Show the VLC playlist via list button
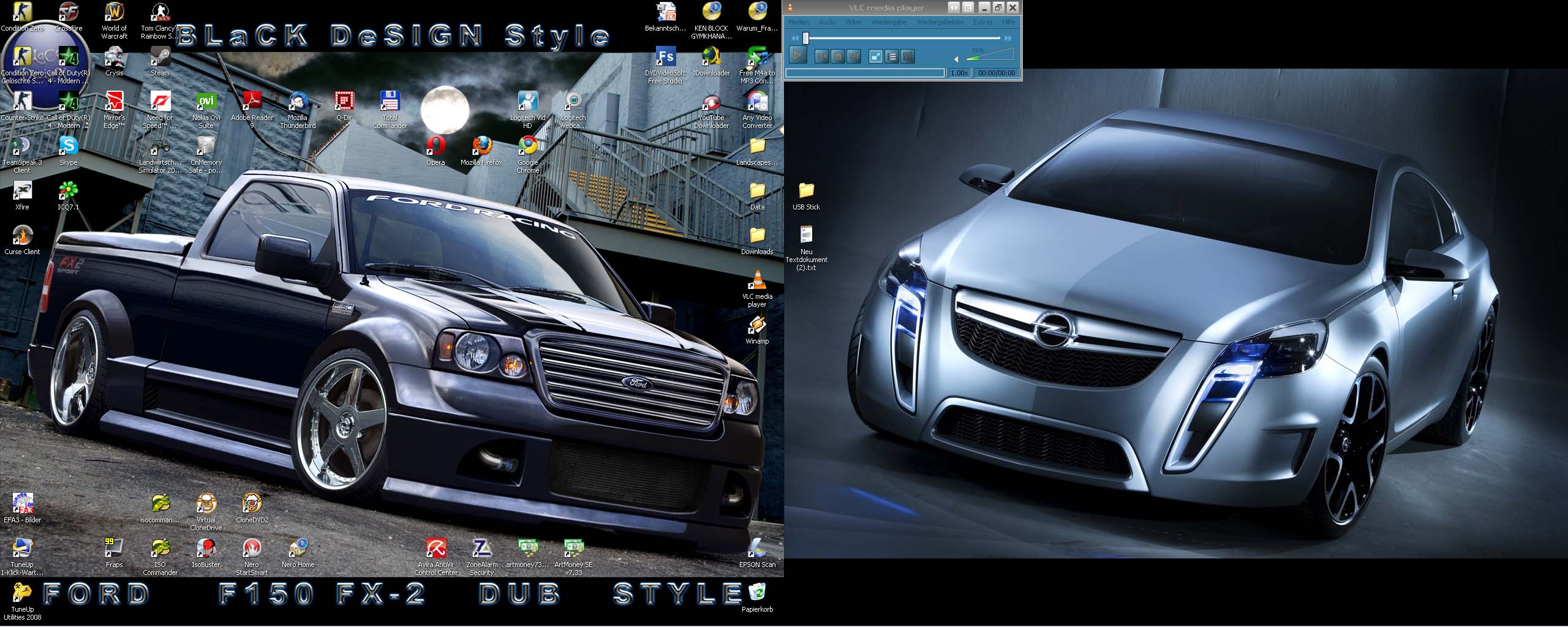 point(892,56)
